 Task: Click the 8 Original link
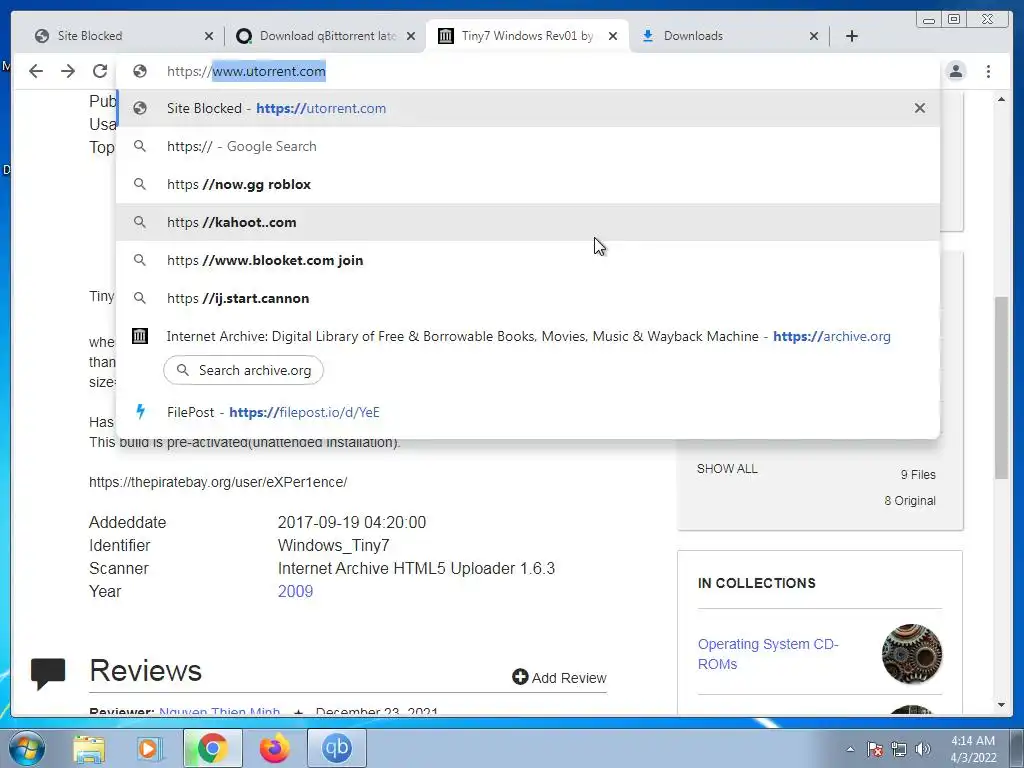tap(910, 501)
